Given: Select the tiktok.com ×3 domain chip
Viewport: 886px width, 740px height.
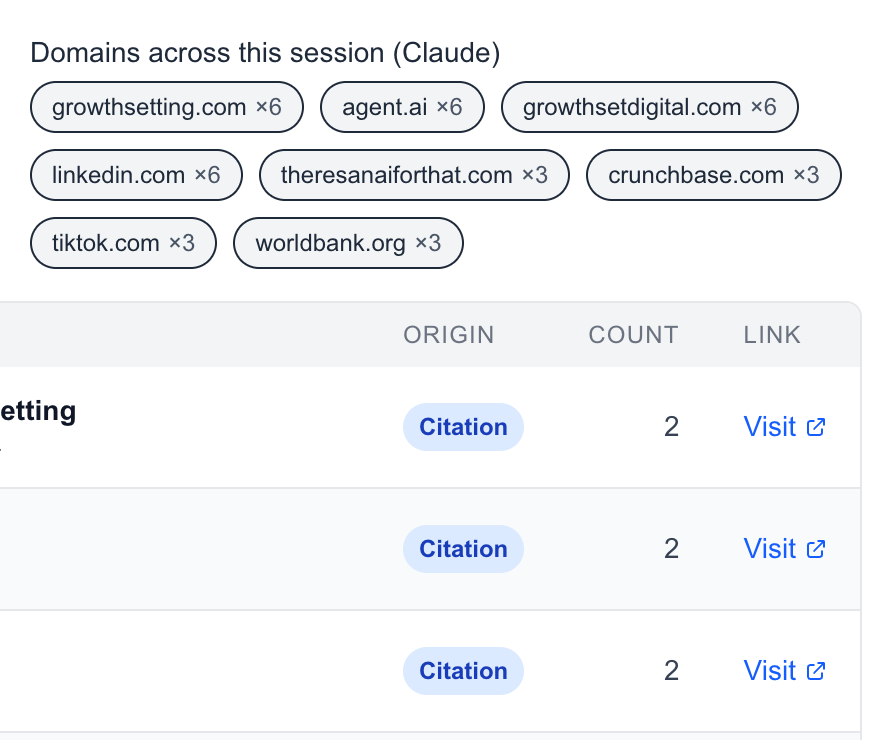Looking at the screenshot, I should click(x=123, y=243).
